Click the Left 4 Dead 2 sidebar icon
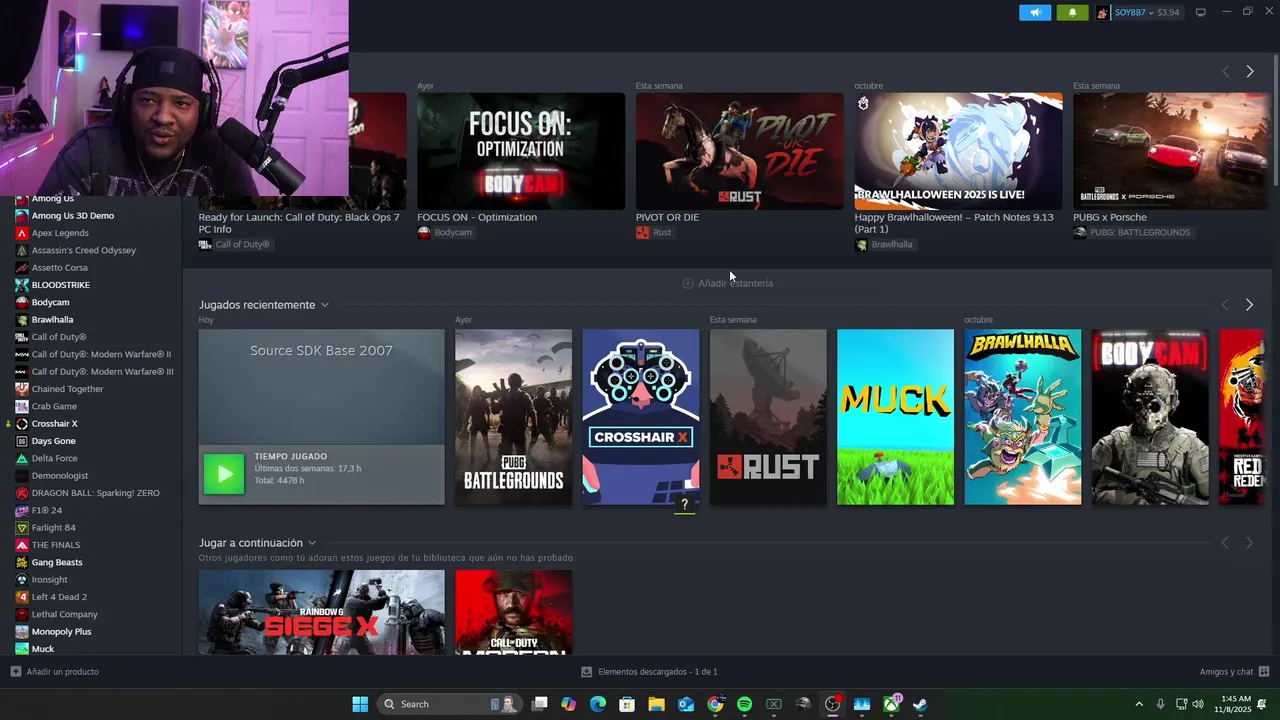 tap(22, 597)
